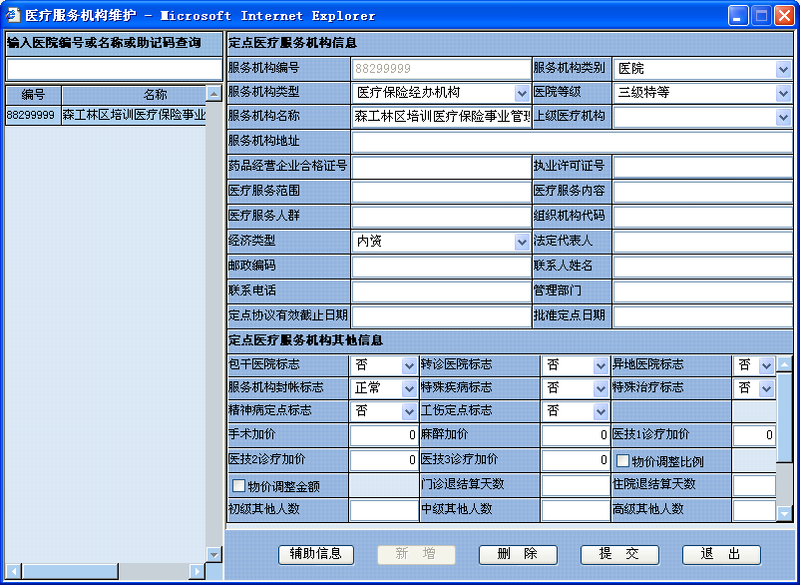Open the 特殊疾病标志 dropdown
The height and width of the screenshot is (585, 800).
(601, 388)
